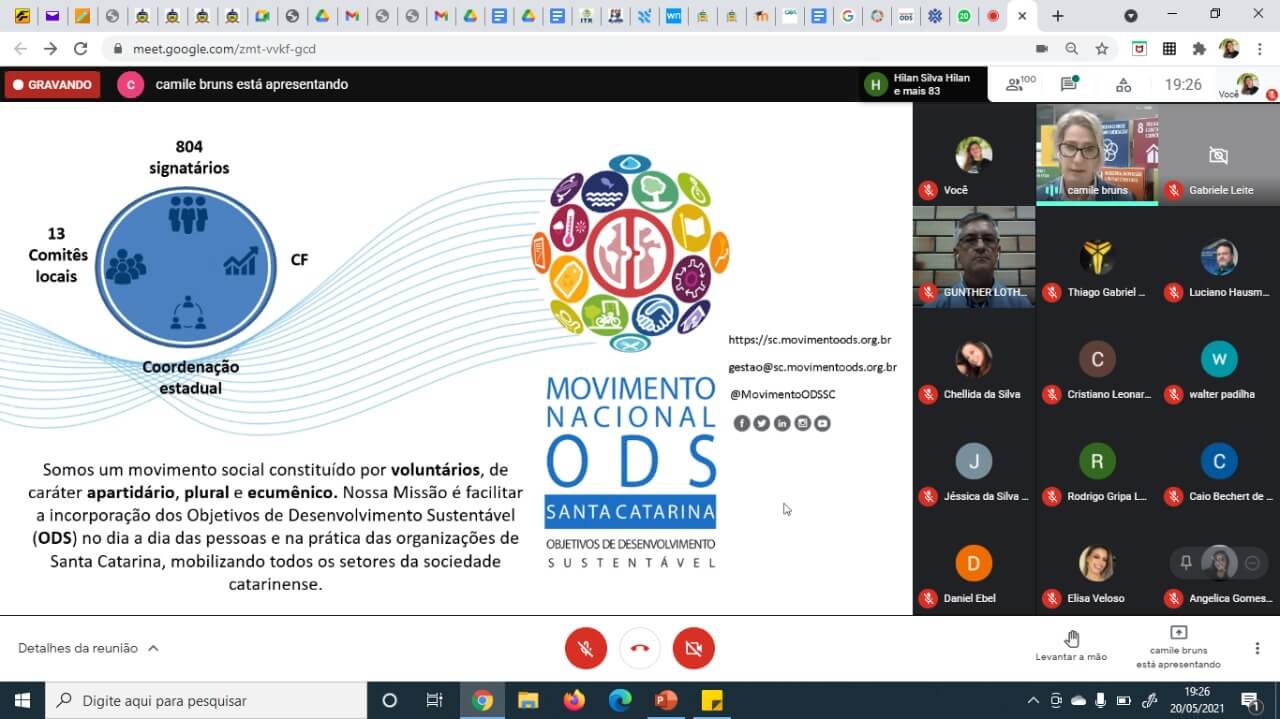
Task: Toggle your camera with the red camera button
Action: tap(694, 648)
